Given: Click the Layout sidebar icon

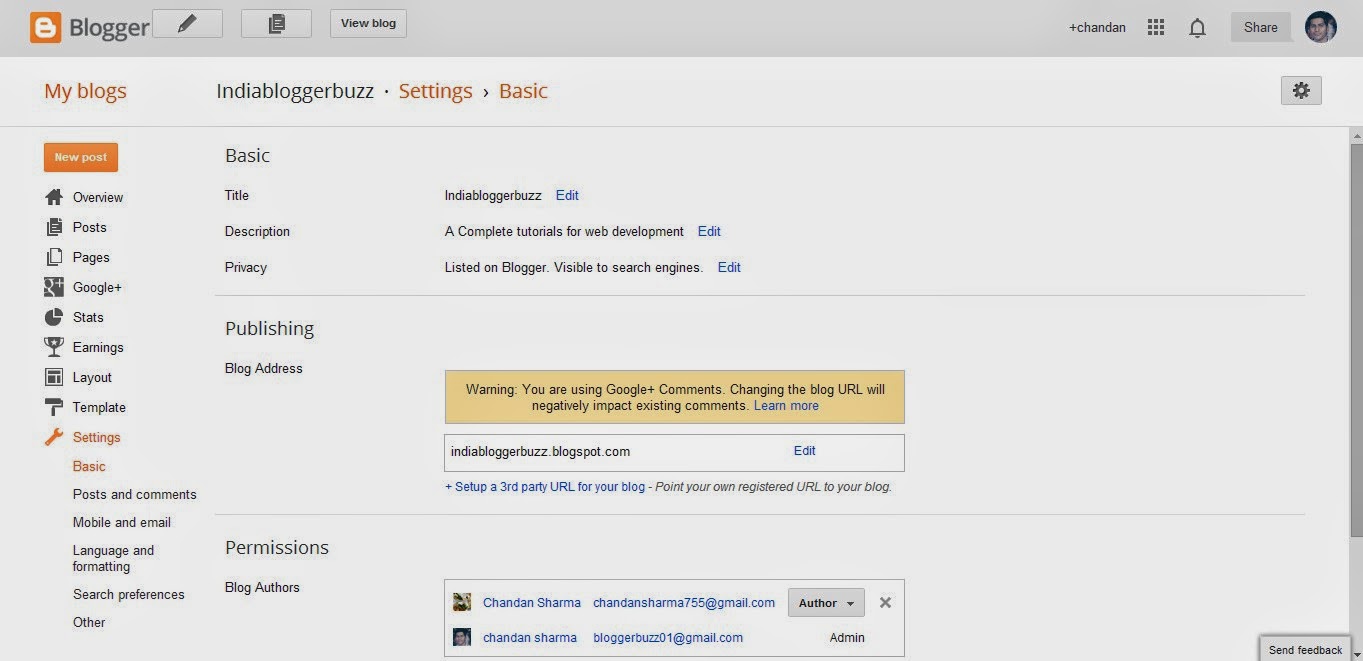Looking at the screenshot, I should 54,377.
